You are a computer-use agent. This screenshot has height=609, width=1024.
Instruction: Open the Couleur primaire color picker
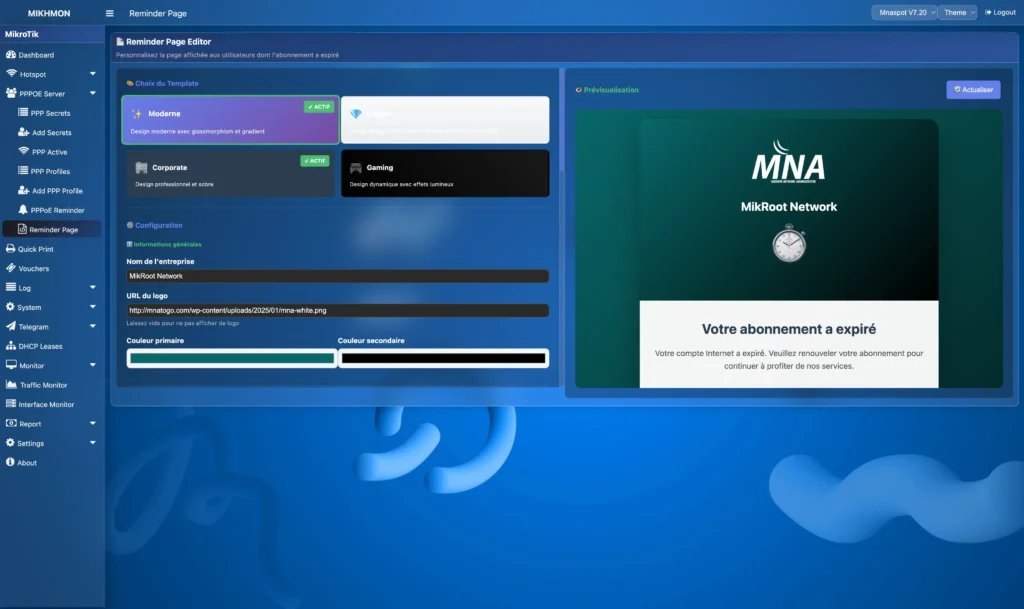231,358
